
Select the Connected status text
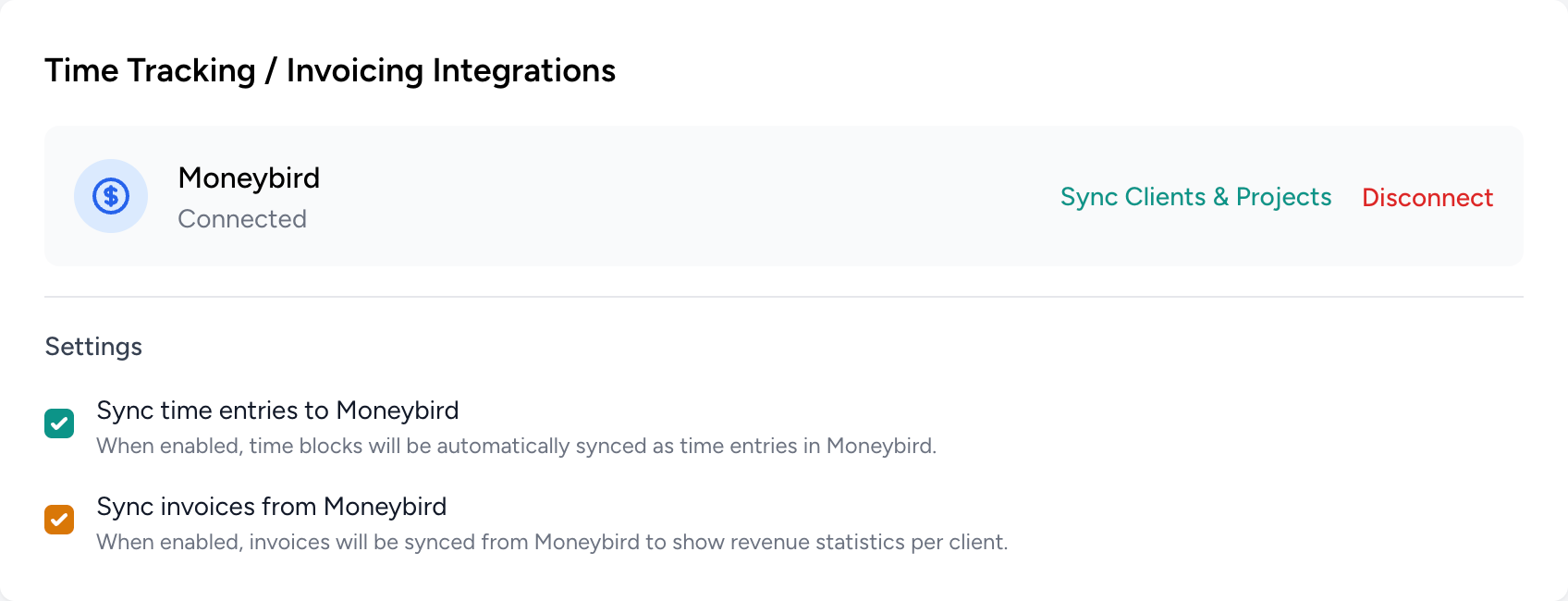(242, 219)
